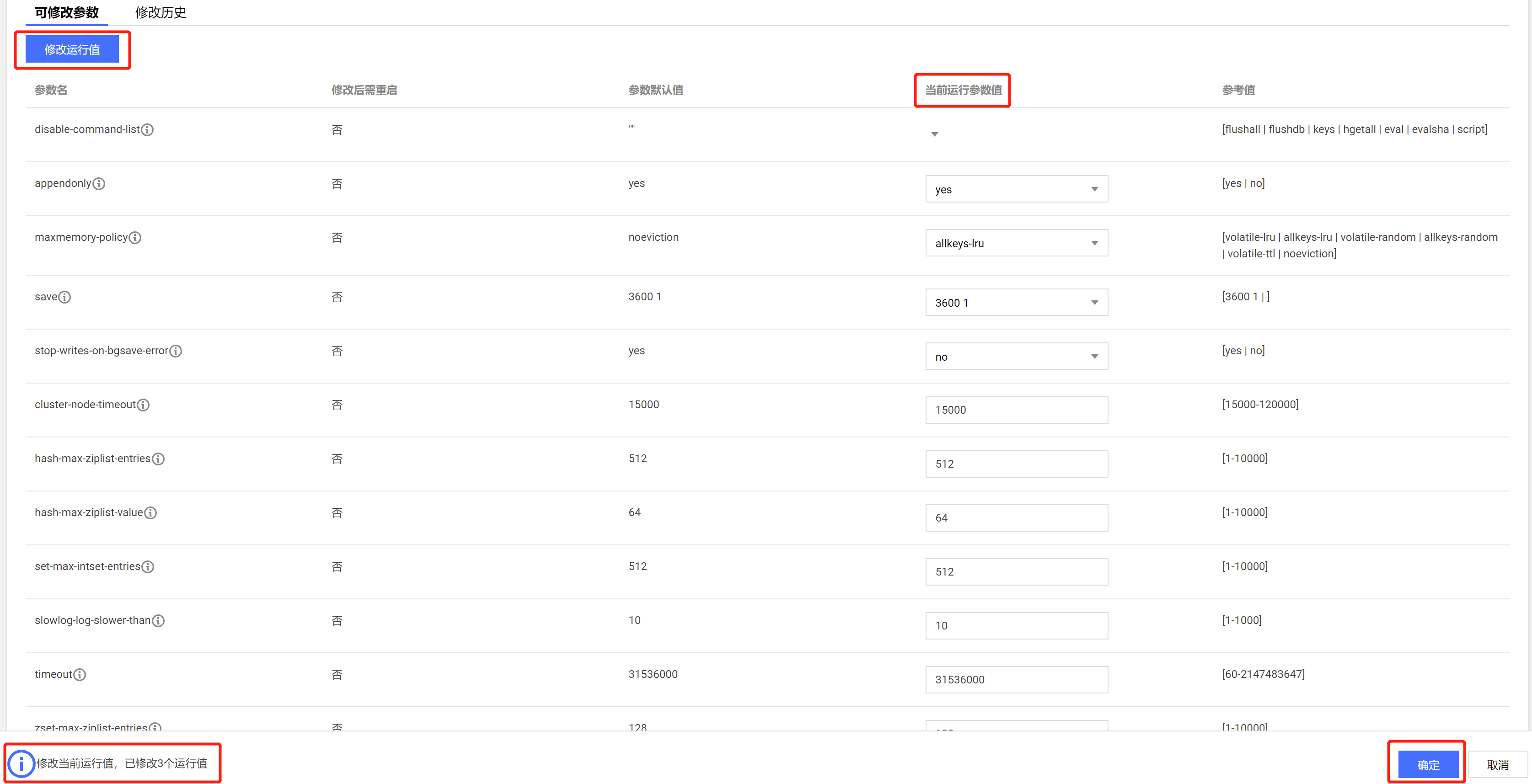This screenshot has width=1532, height=784.
Task: Select the 可修改参数 tab
Action: [67, 12]
